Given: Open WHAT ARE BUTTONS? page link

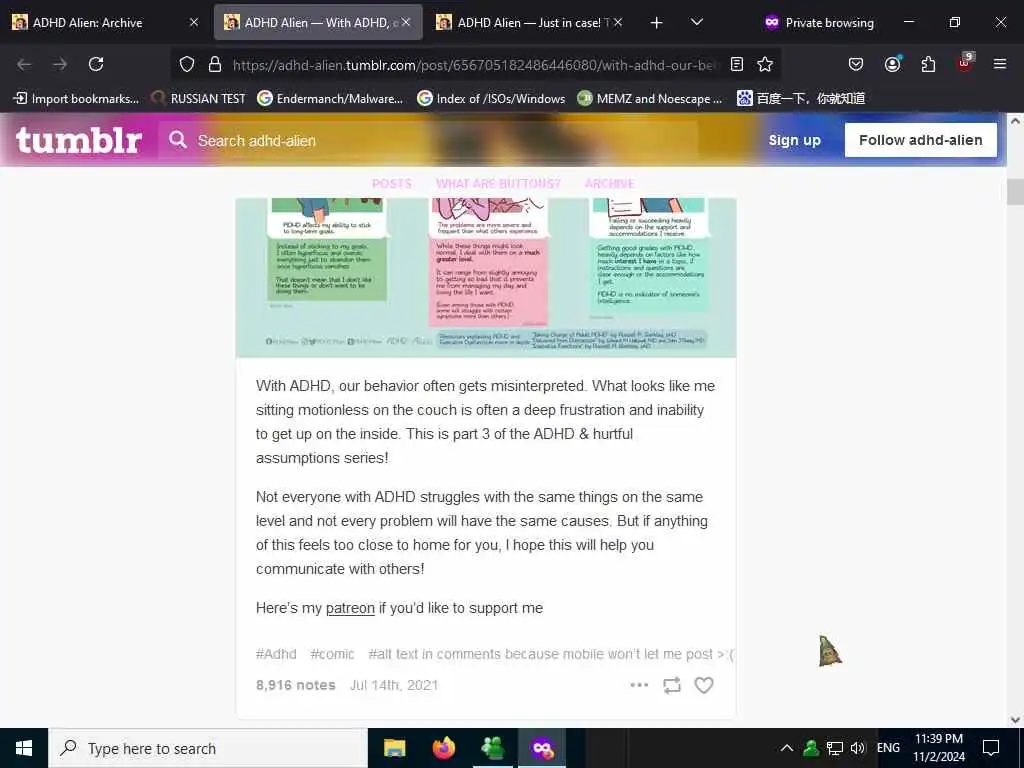Looking at the screenshot, I should point(498,184).
